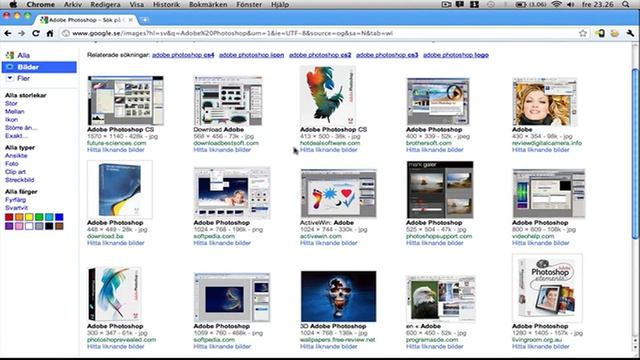
Task: Open related search adobe photoshop cs3
Action: 387,55
